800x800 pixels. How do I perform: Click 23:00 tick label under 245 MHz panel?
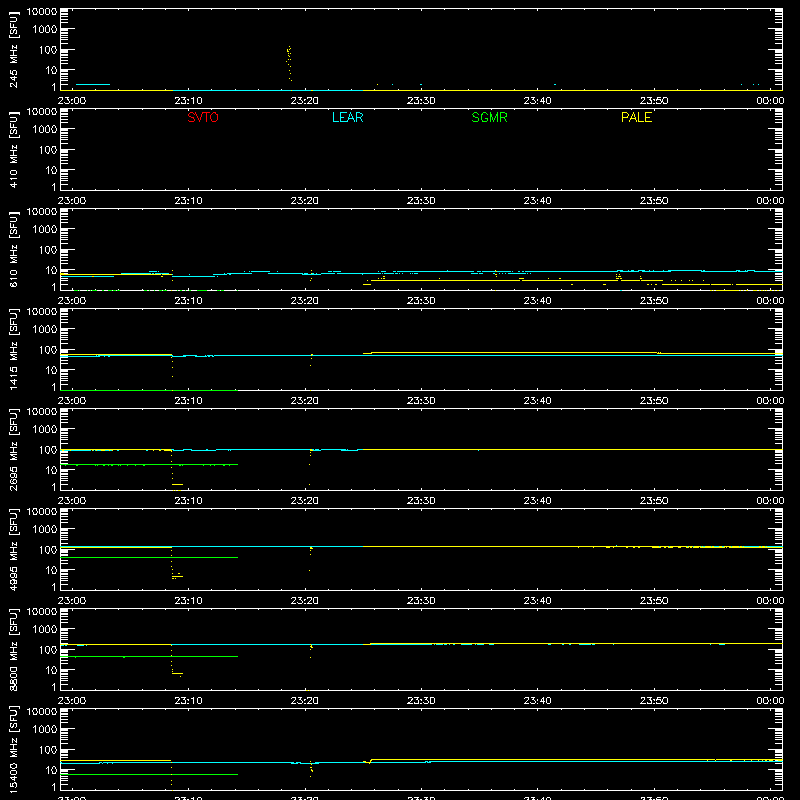pyautogui.click(x=71, y=101)
